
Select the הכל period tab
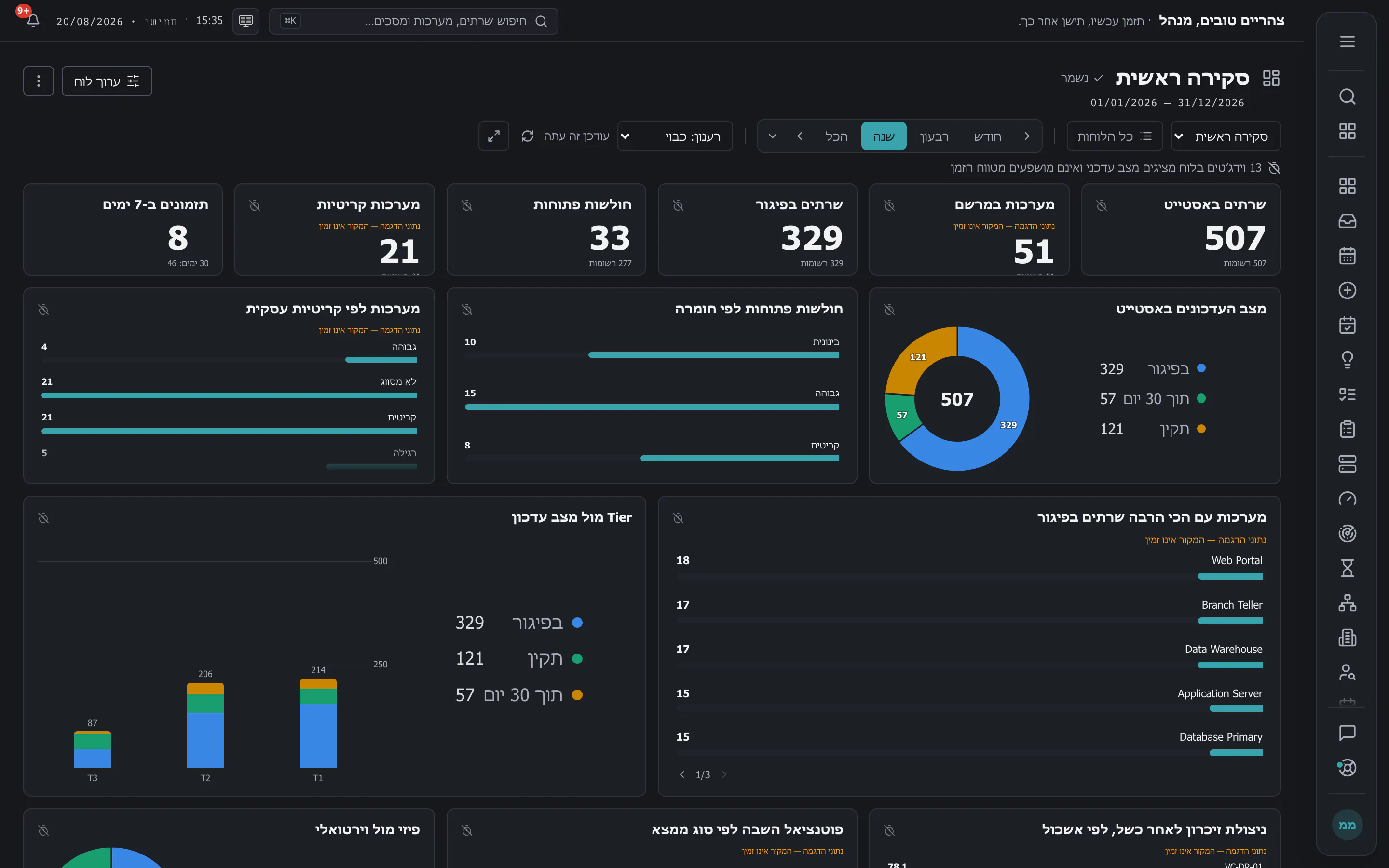[x=836, y=136]
